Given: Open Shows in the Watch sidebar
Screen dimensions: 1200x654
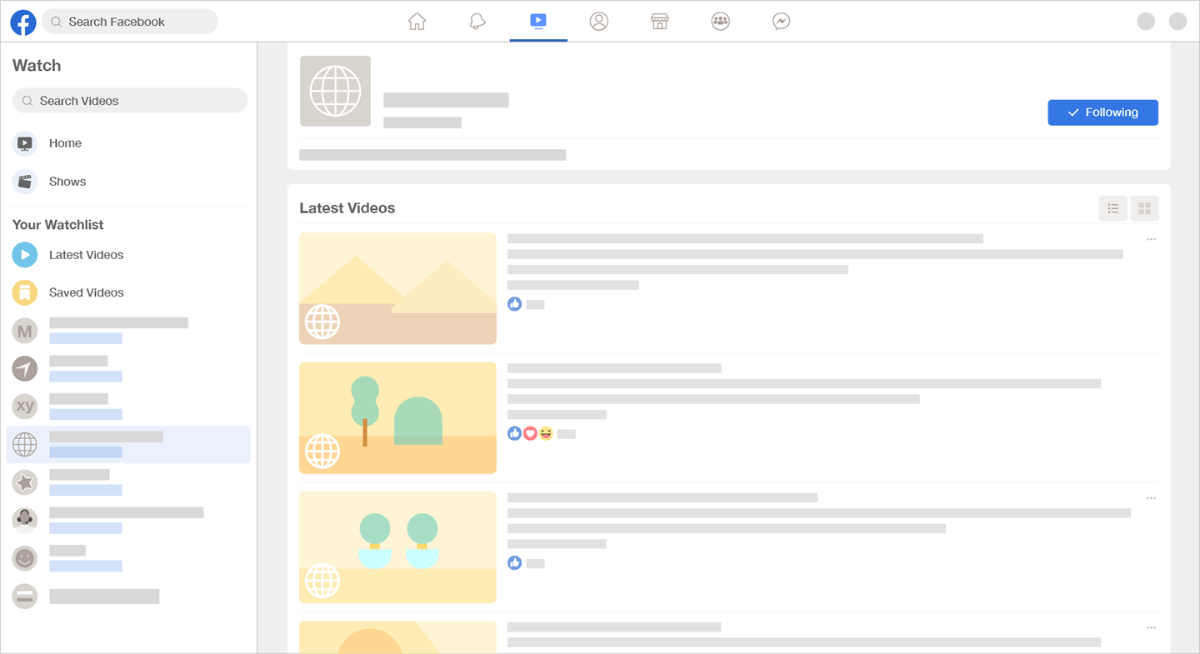Looking at the screenshot, I should point(128,181).
